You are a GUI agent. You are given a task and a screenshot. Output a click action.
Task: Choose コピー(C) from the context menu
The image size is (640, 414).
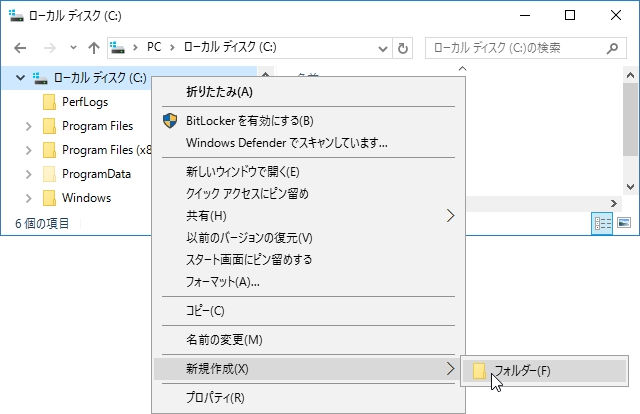click(x=308, y=311)
